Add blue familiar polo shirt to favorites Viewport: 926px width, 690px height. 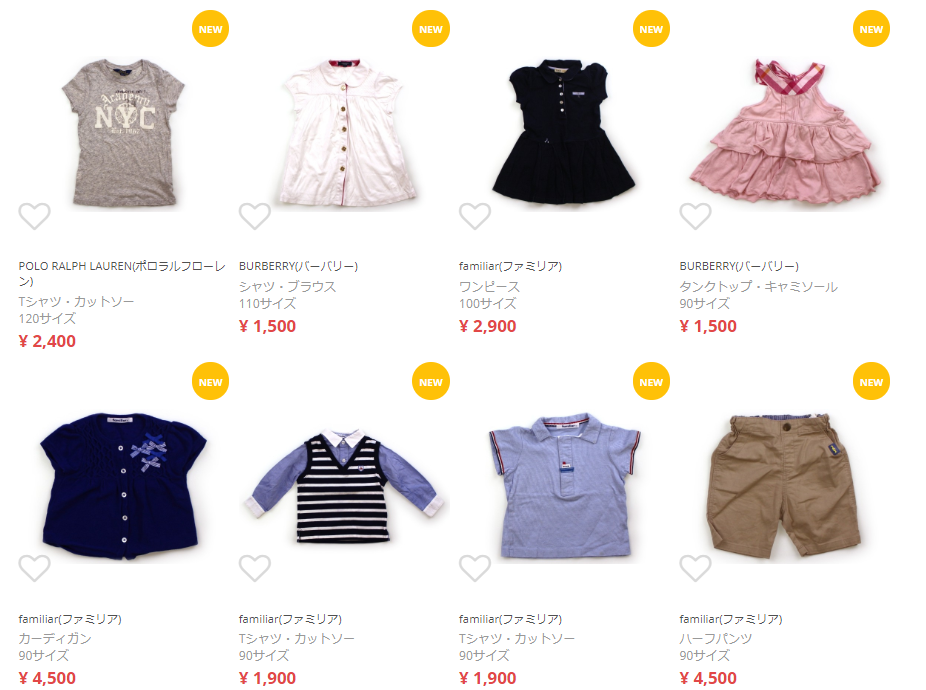475,568
